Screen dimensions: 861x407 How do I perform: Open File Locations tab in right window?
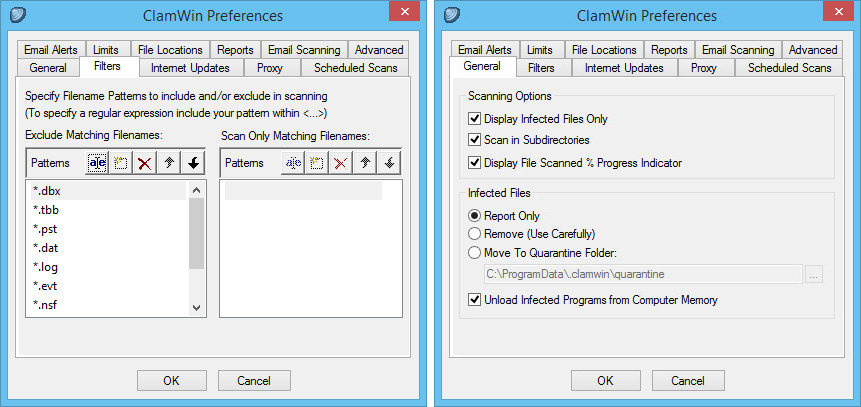point(604,49)
